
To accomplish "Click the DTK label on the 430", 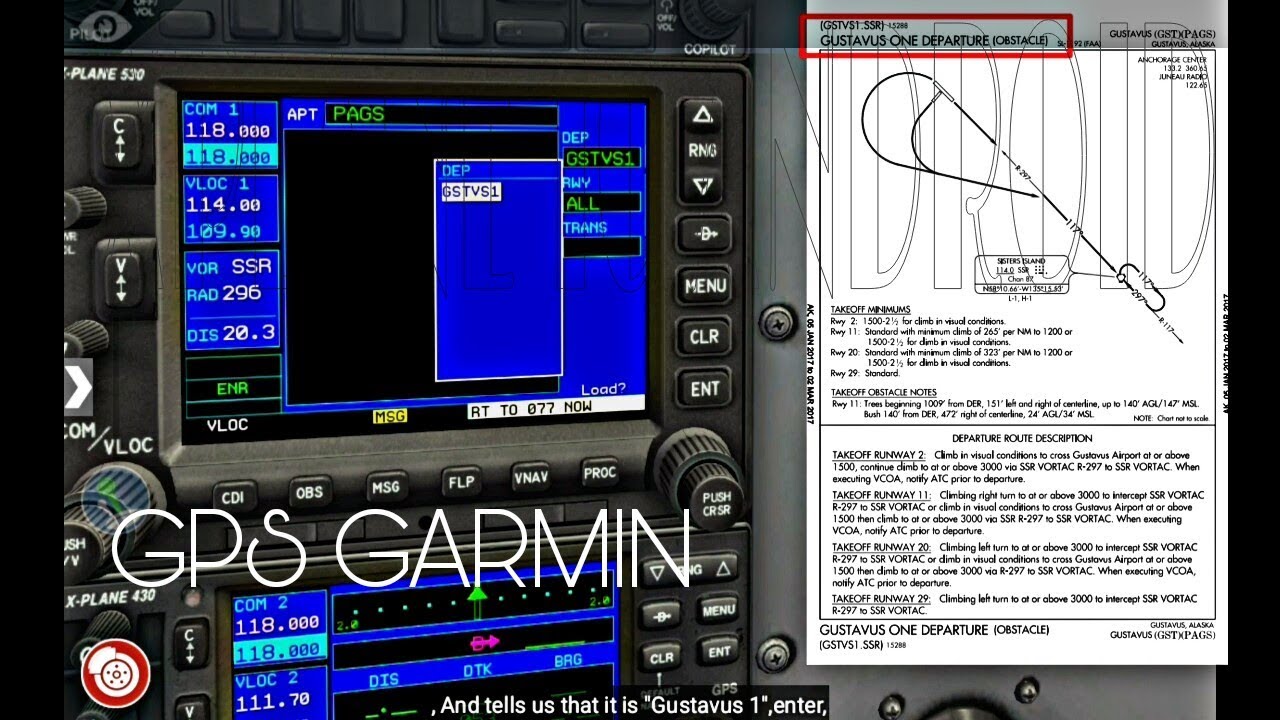I will [x=477, y=672].
